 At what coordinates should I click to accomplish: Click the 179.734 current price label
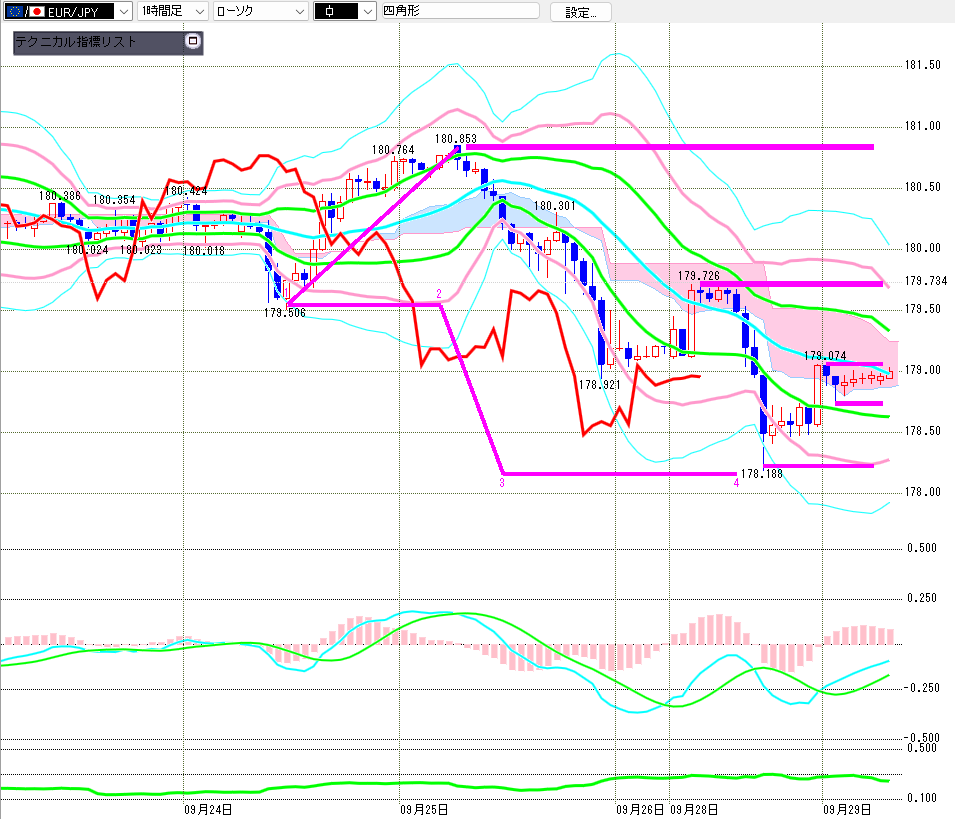pyautogui.click(x=926, y=281)
